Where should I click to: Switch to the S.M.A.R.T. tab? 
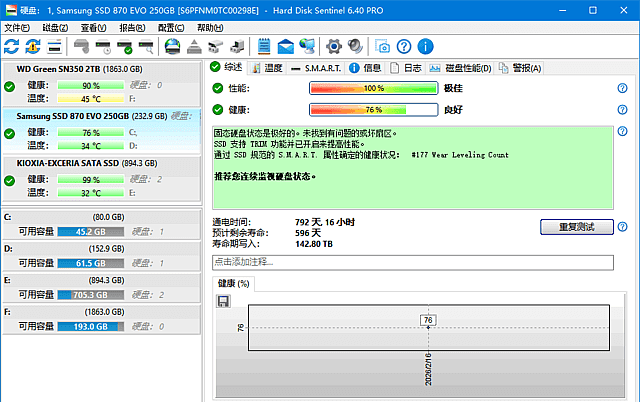[x=316, y=68]
